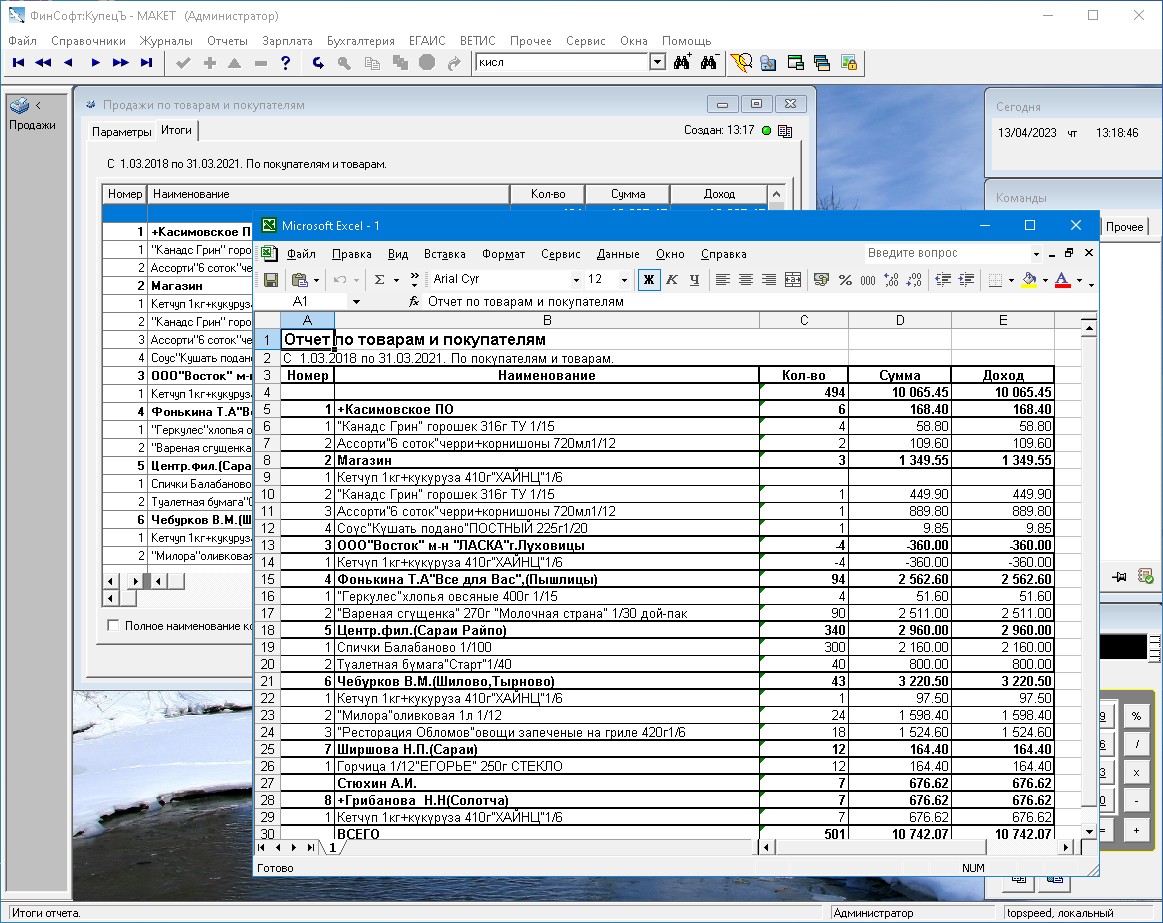Image resolution: width=1163 pixels, height=923 pixels.
Task: Click the 'Прочее' button in Команды panel
Action: (1124, 227)
